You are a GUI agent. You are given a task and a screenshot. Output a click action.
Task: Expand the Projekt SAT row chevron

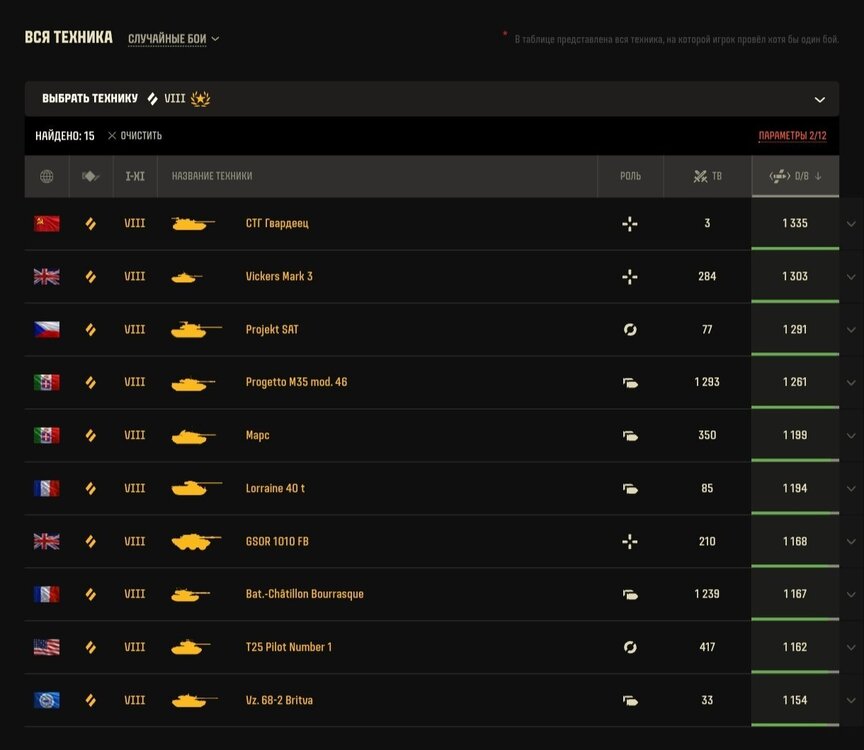pyautogui.click(x=851, y=330)
